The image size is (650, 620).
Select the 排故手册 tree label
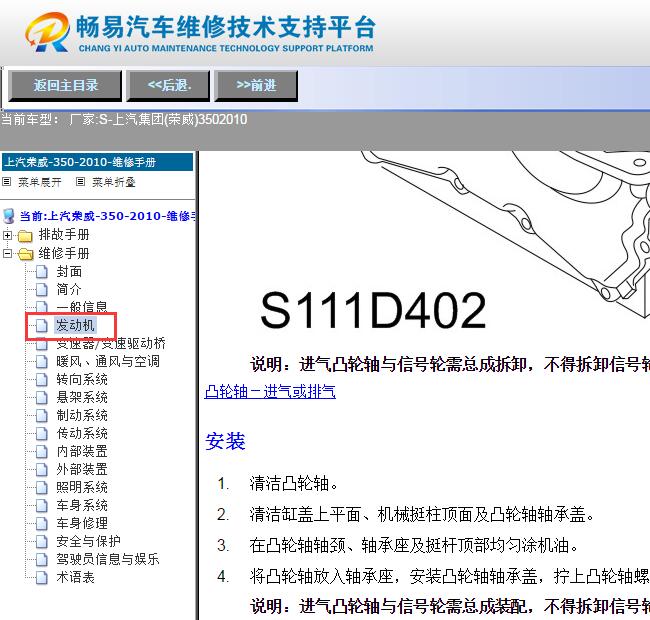tap(64, 235)
